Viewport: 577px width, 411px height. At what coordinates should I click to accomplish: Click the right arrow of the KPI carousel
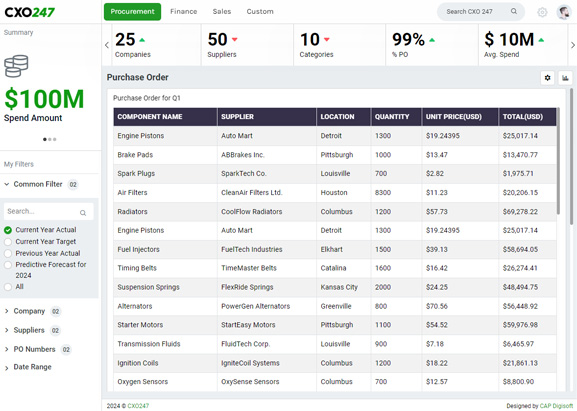(573, 45)
